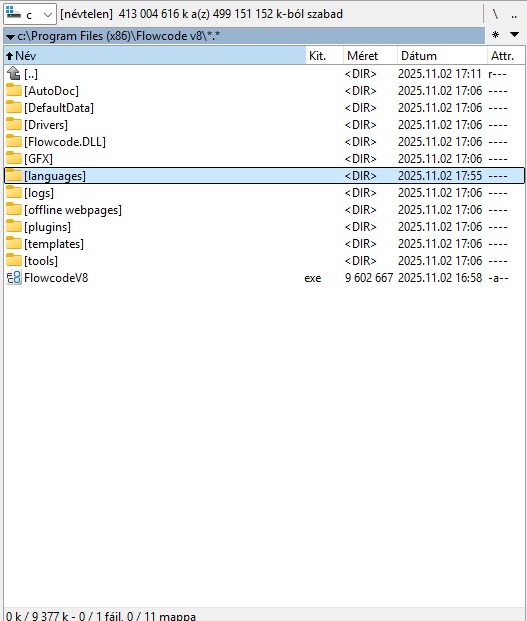Click the parent directory double-dot button
Image resolution: width=527 pixels, height=621 pixels.
click(514, 15)
